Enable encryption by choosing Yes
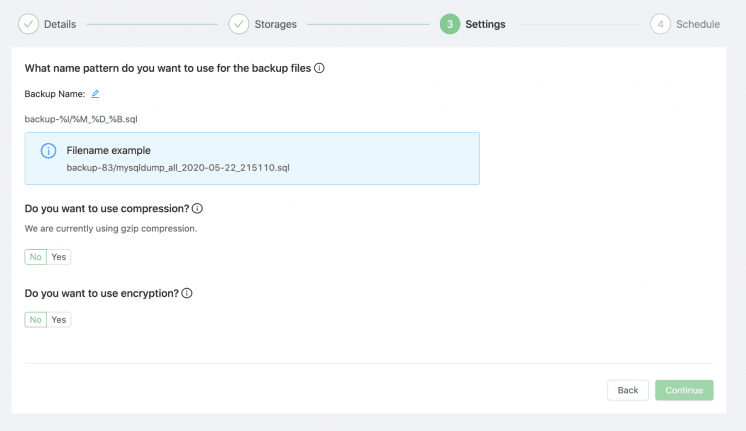Image resolution: width=746 pixels, height=431 pixels. [x=59, y=319]
